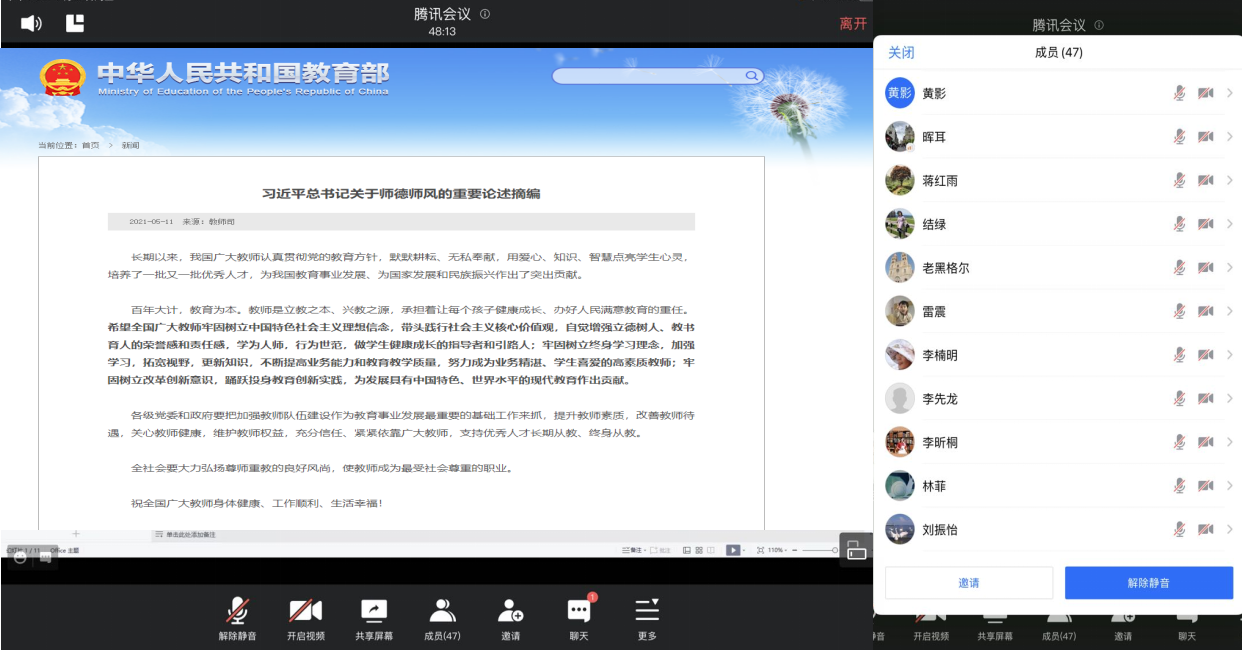Expand the 更多 more menu
Viewport: 1242px width, 651px height.
click(x=647, y=618)
